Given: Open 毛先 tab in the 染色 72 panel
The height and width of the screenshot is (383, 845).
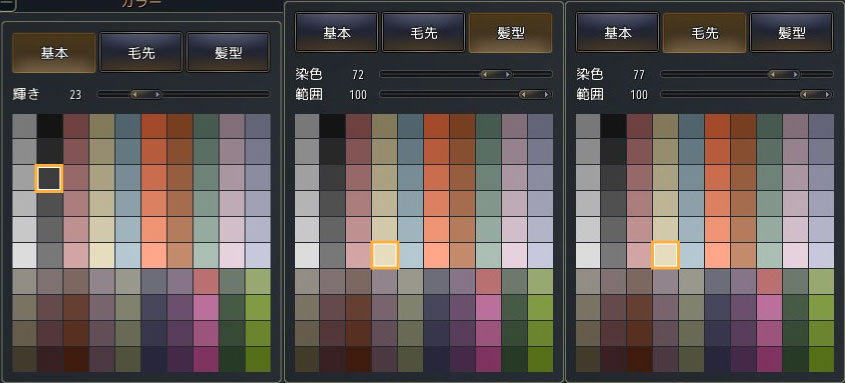Looking at the screenshot, I should (x=424, y=32).
